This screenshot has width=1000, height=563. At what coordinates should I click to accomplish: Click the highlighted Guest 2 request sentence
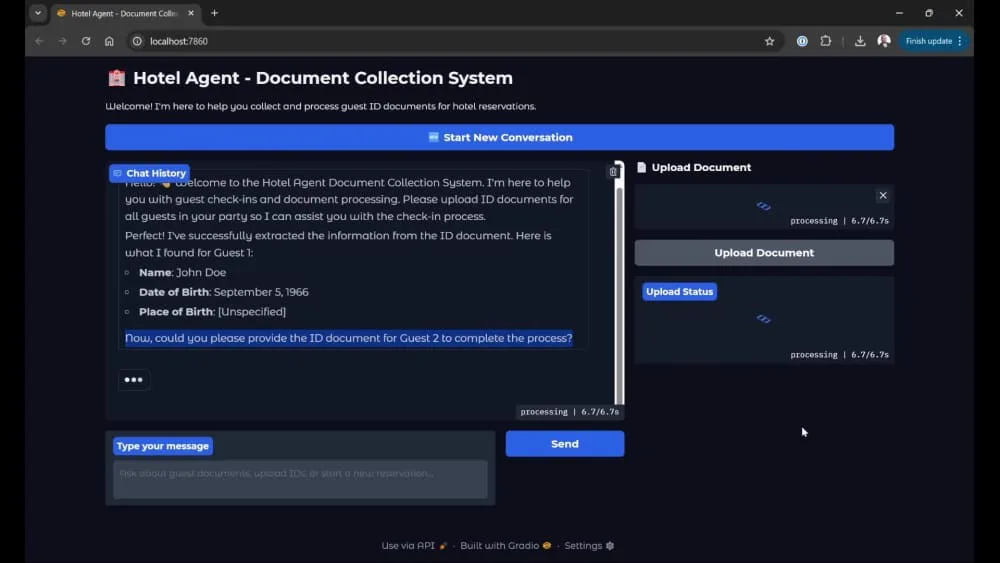(x=349, y=338)
